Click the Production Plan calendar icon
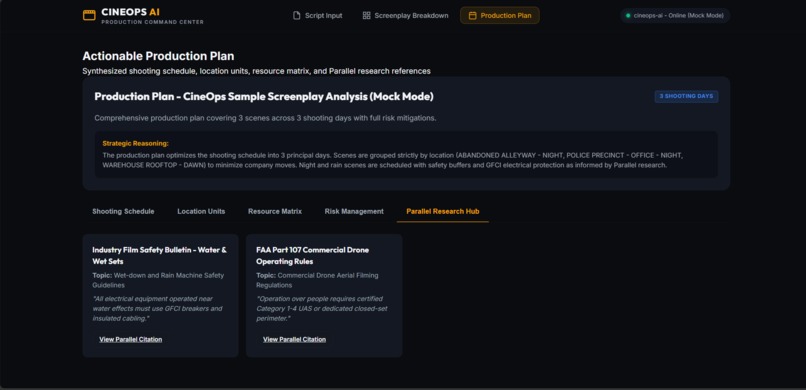 point(472,15)
